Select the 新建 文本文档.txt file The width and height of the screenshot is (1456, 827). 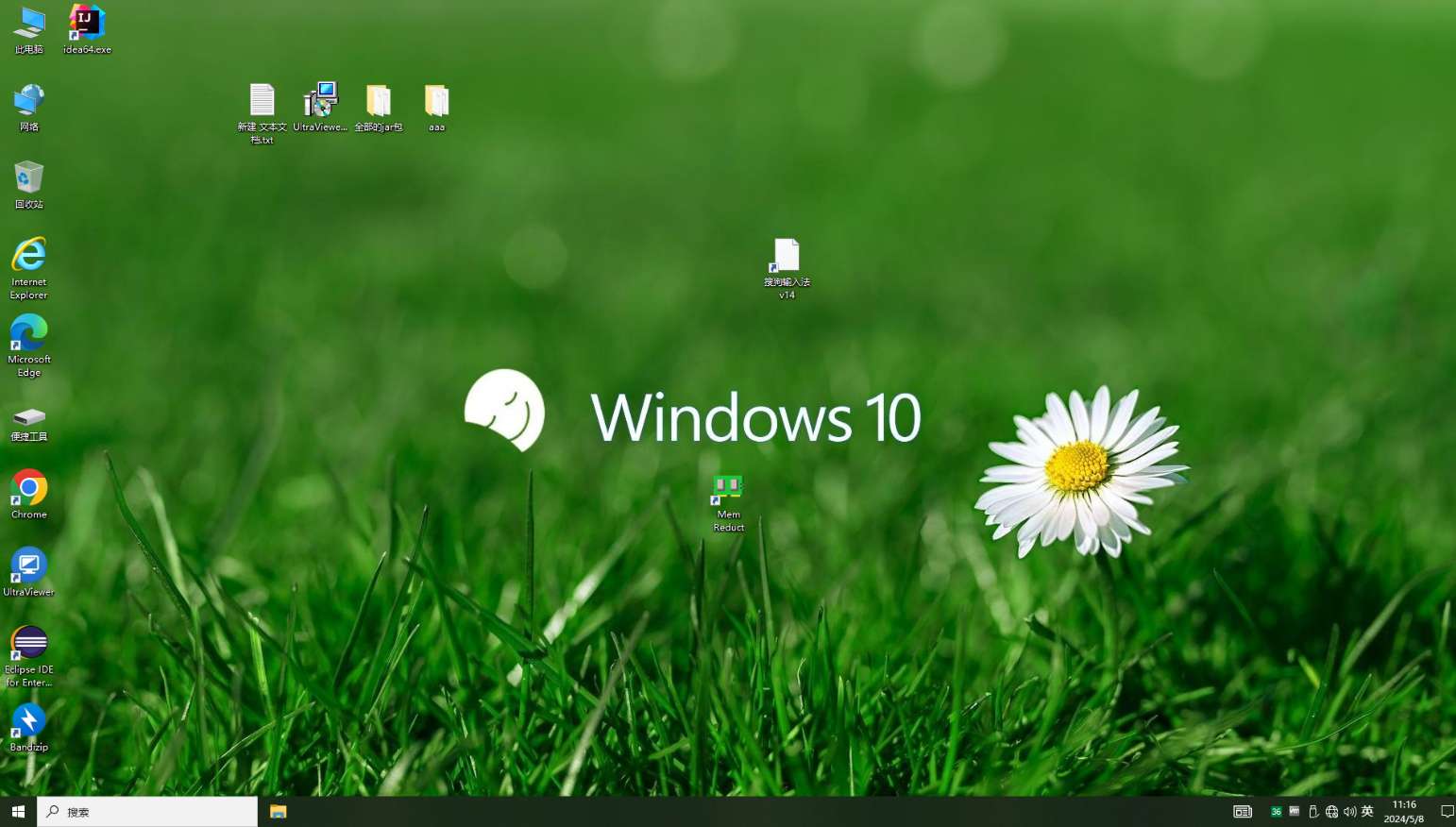262,113
